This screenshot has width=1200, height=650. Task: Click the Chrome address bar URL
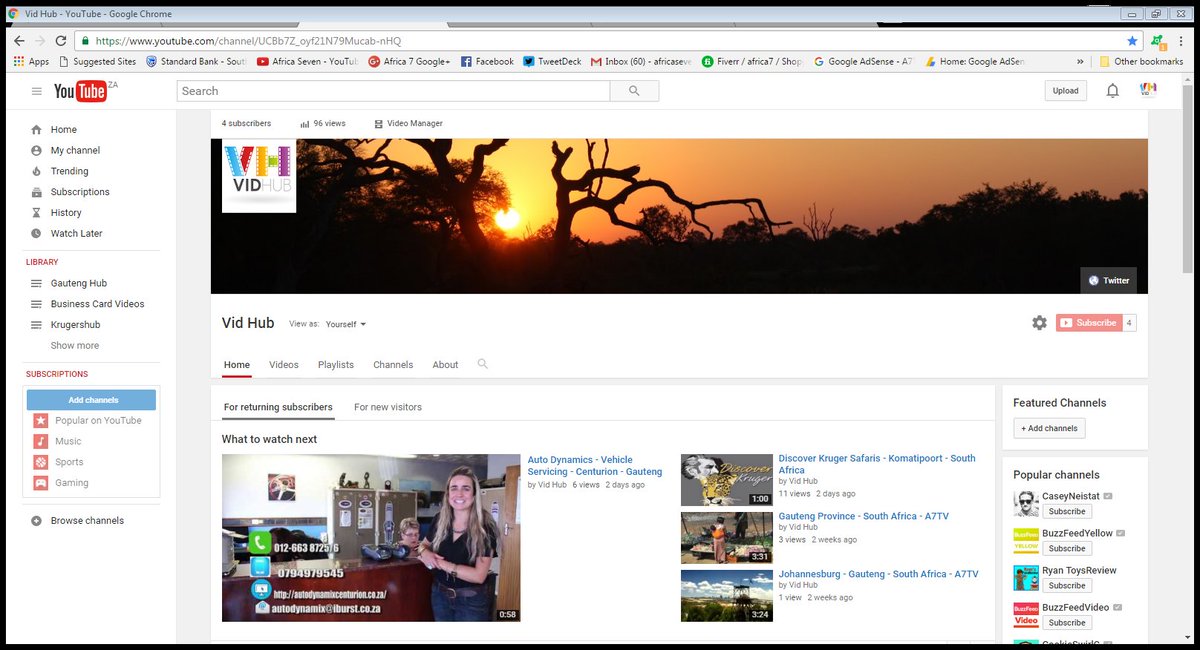tap(248, 41)
